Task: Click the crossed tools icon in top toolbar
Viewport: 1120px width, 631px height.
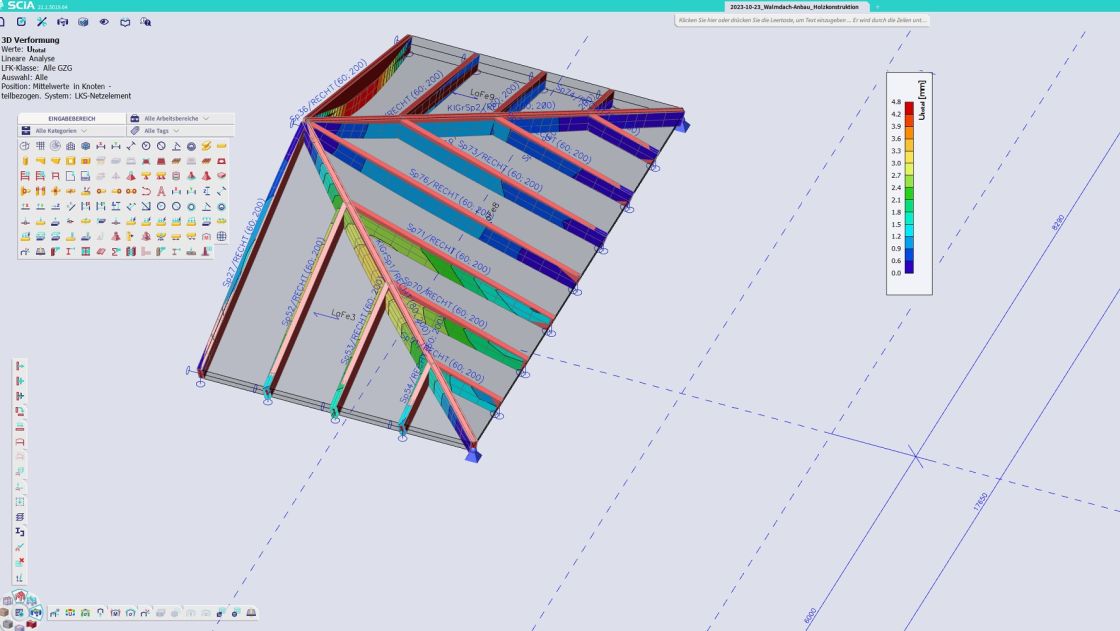Action: point(41,21)
